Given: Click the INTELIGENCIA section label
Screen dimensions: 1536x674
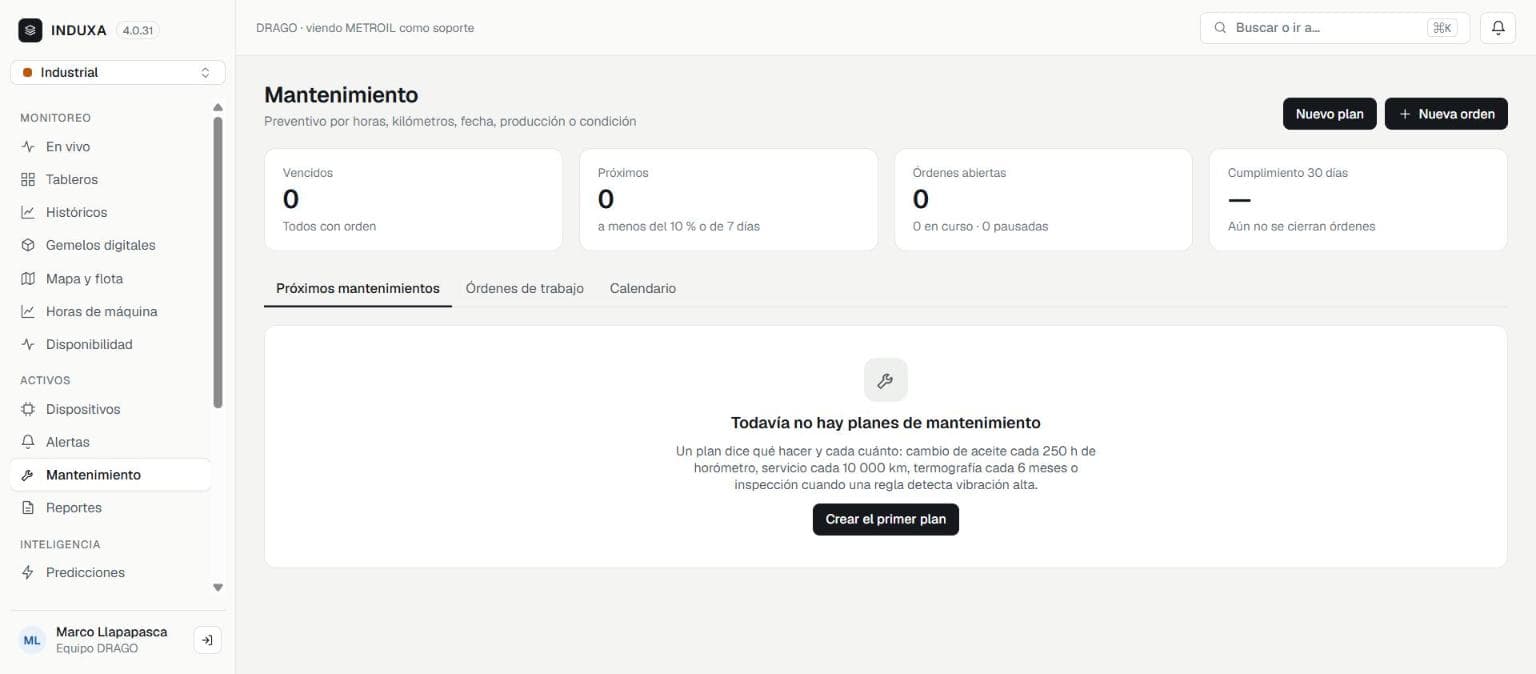Looking at the screenshot, I should 60,545.
